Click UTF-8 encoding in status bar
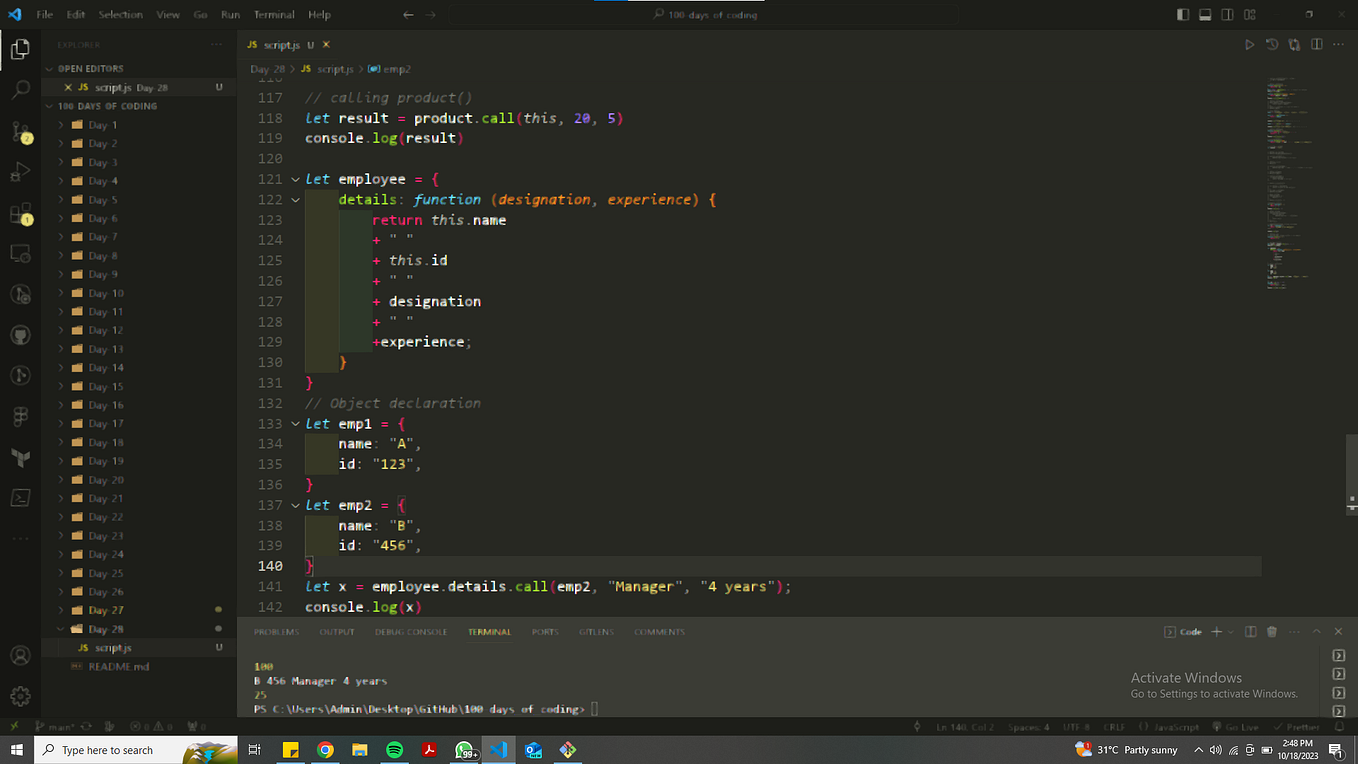This screenshot has width=1358, height=764. 1077,727
